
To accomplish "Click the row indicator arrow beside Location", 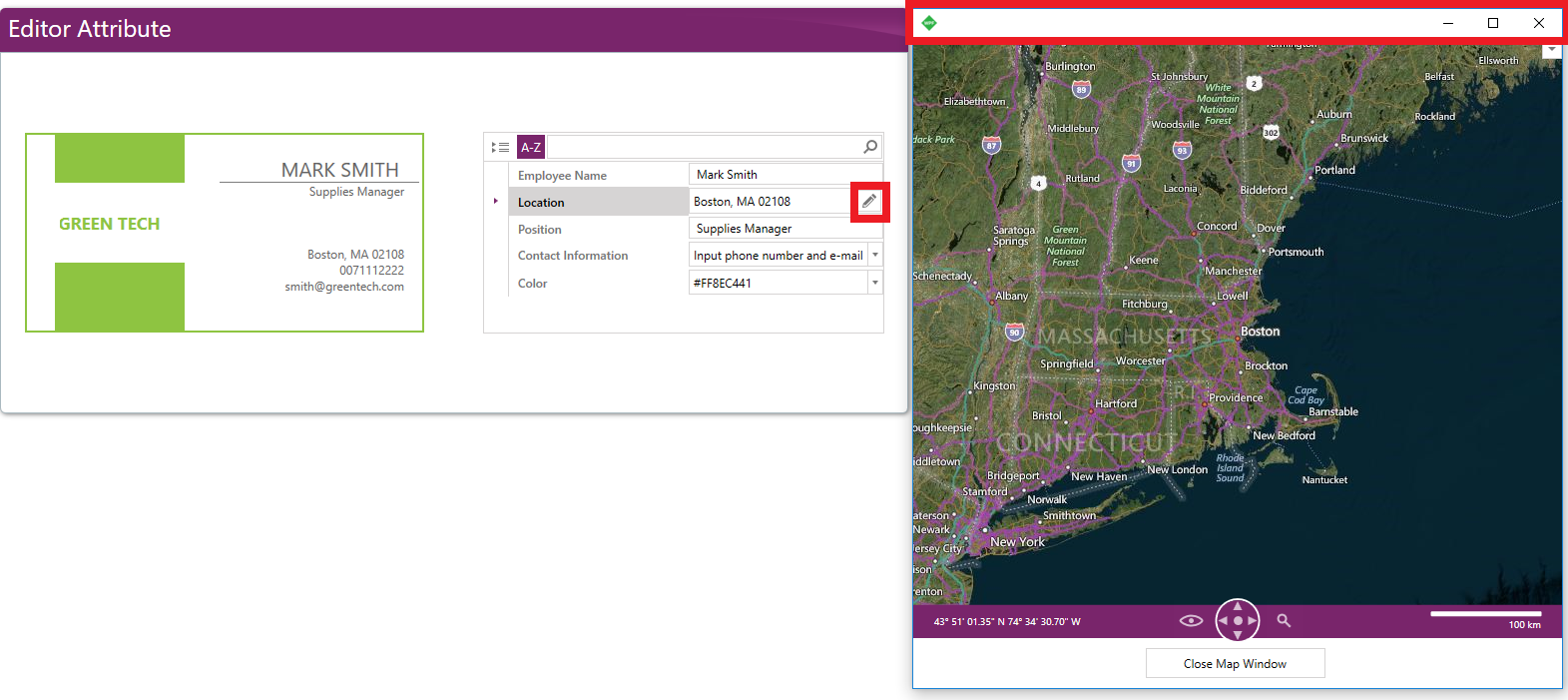I will point(496,202).
